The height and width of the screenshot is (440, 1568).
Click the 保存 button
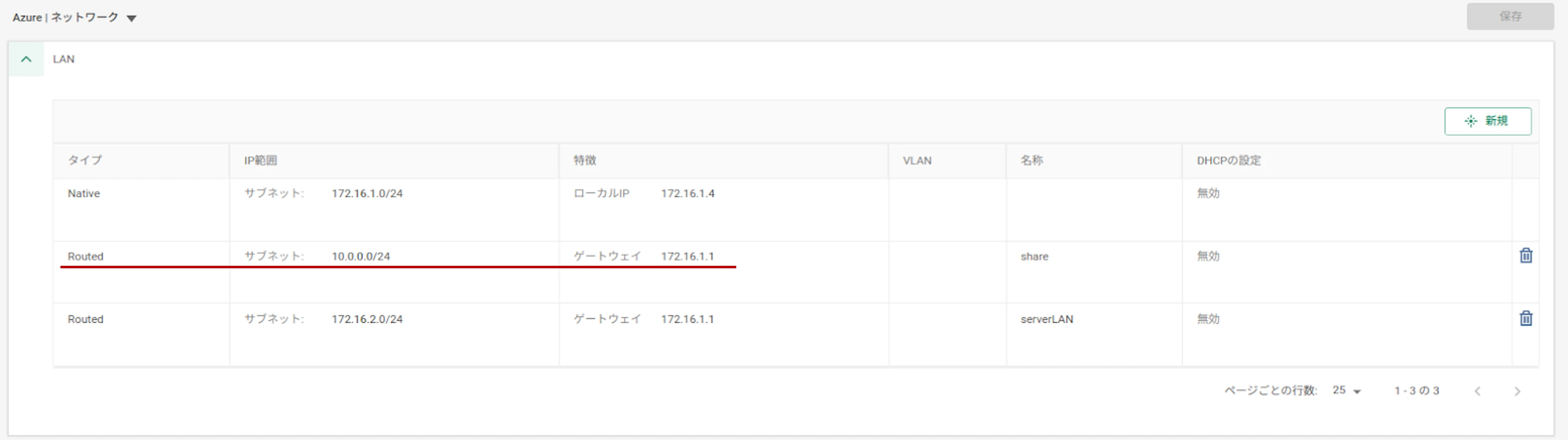[1510, 16]
